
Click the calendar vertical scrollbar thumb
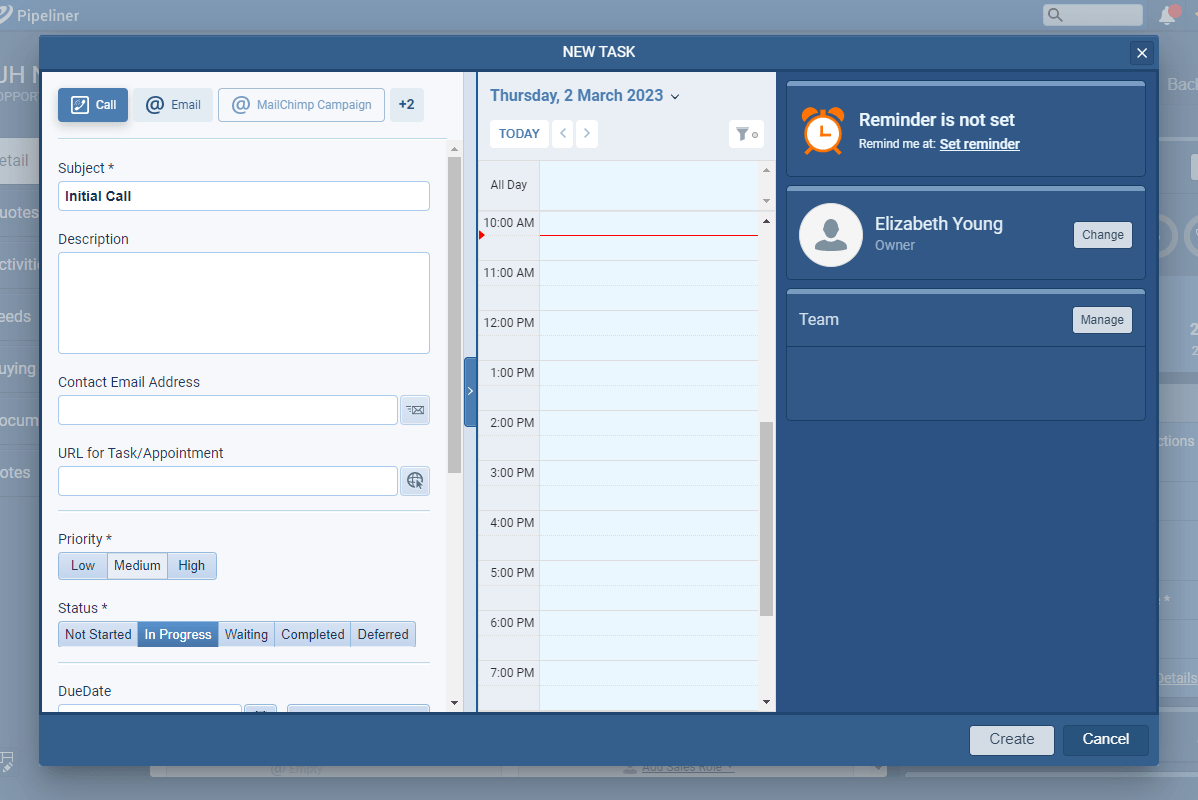(766, 518)
